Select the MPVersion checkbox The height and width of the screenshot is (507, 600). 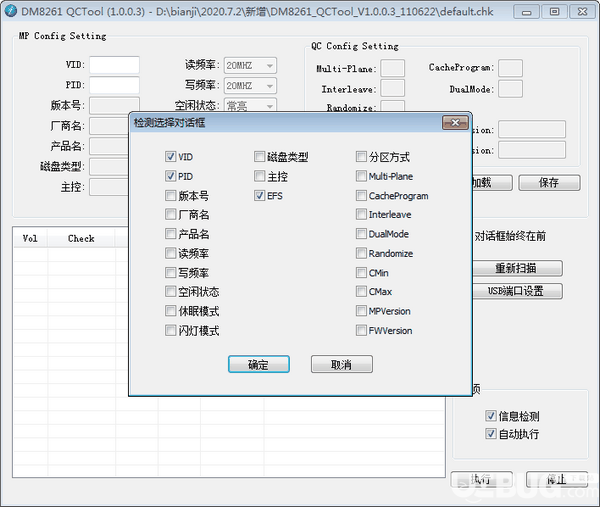click(x=361, y=311)
